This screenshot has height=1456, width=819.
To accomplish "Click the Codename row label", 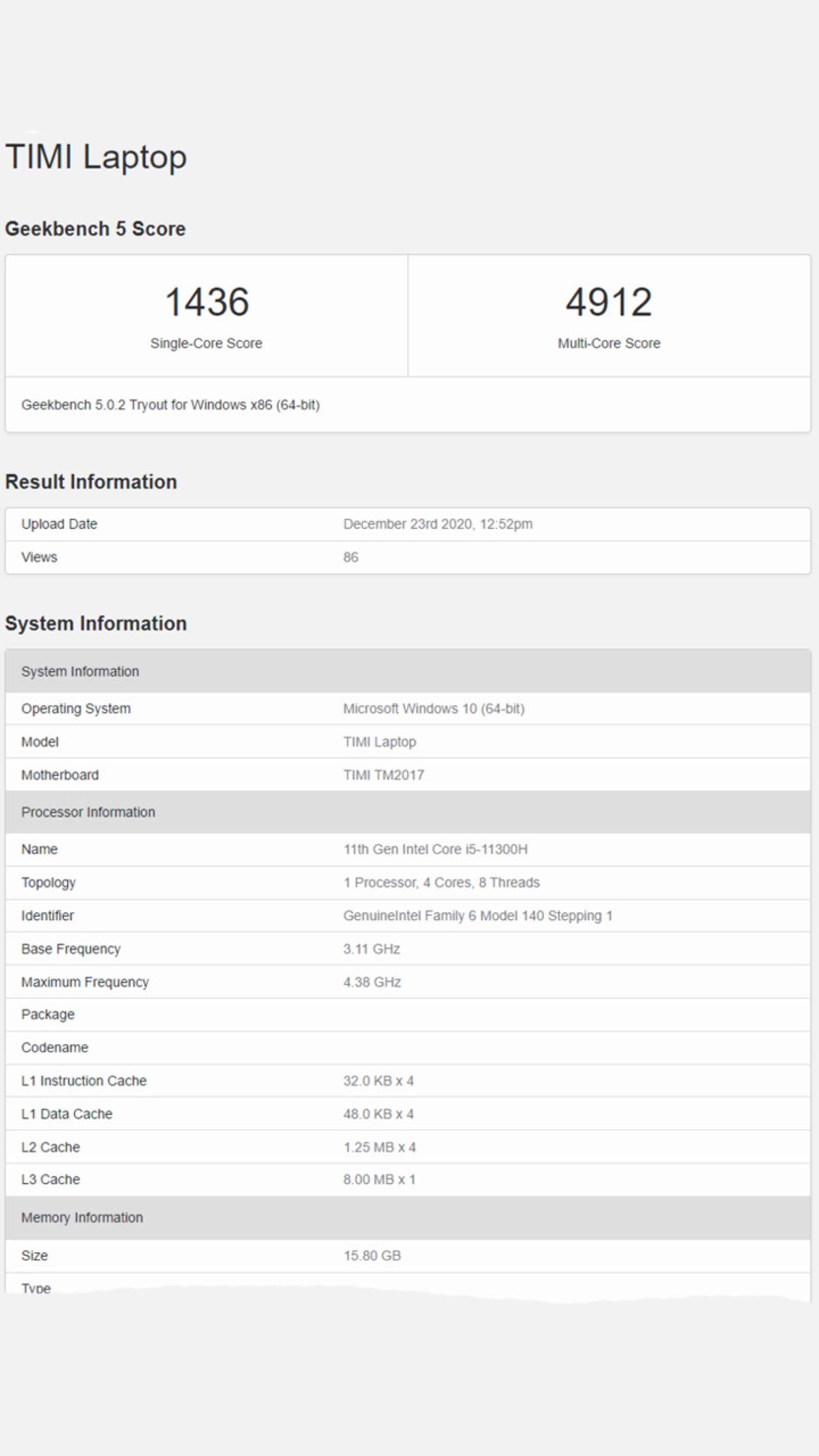I will click(55, 1047).
